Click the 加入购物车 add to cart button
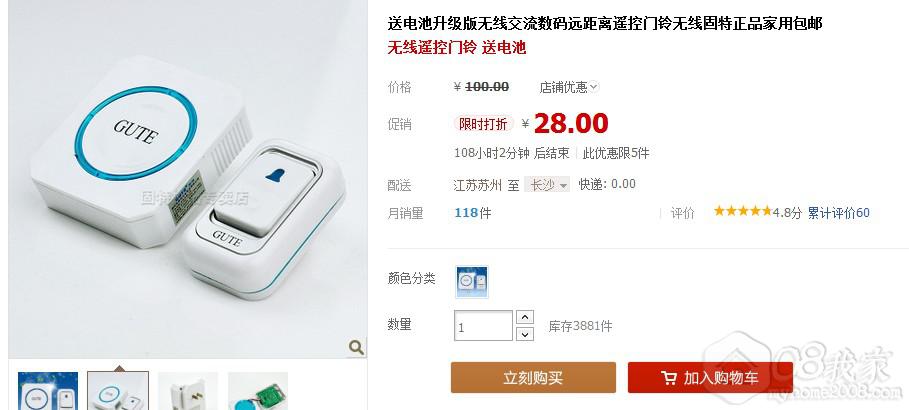The image size is (909, 410). pyautogui.click(x=710, y=378)
